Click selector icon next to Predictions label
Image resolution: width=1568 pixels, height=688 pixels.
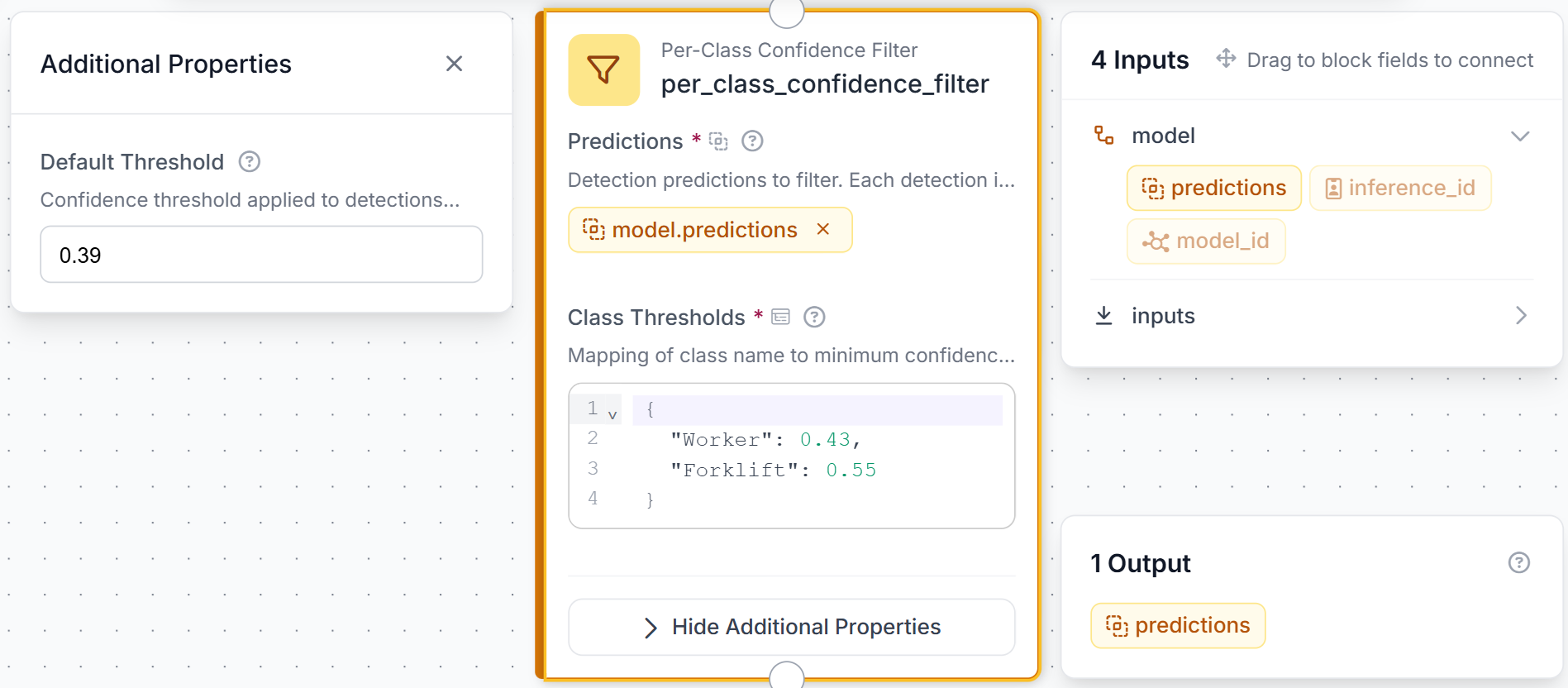point(718,141)
